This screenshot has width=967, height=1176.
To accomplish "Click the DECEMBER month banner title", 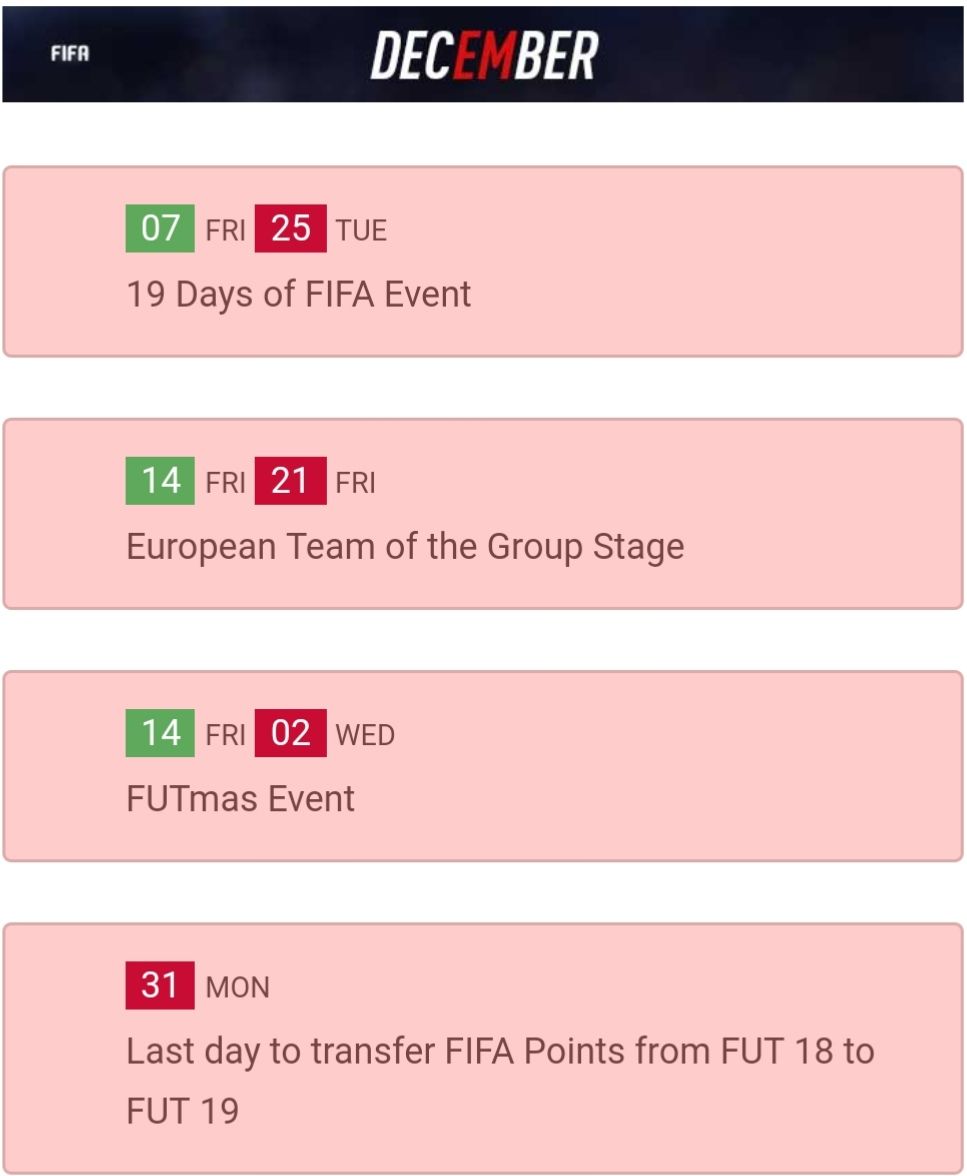I will coord(484,55).
